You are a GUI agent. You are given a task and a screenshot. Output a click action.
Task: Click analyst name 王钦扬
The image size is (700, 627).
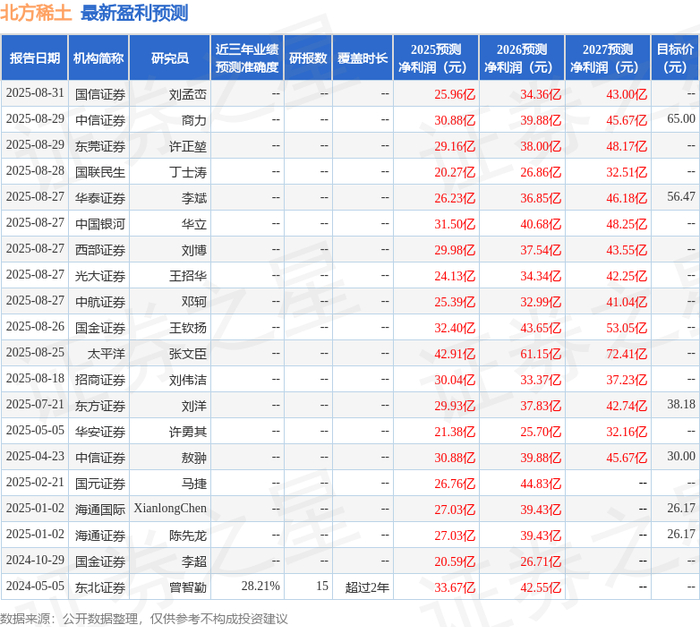pos(188,328)
